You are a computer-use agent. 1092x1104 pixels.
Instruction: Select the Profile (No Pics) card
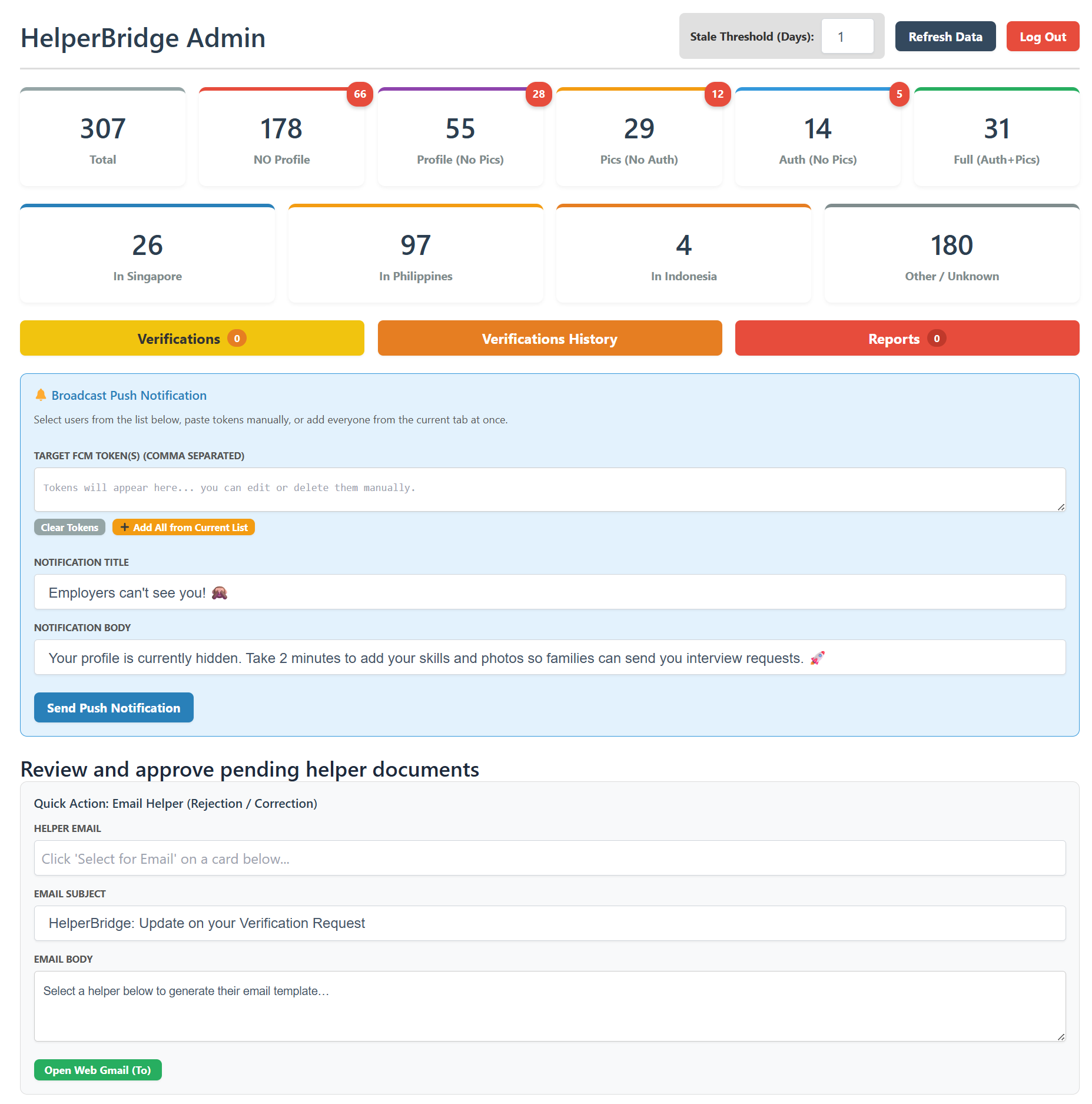click(x=460, y=137)
